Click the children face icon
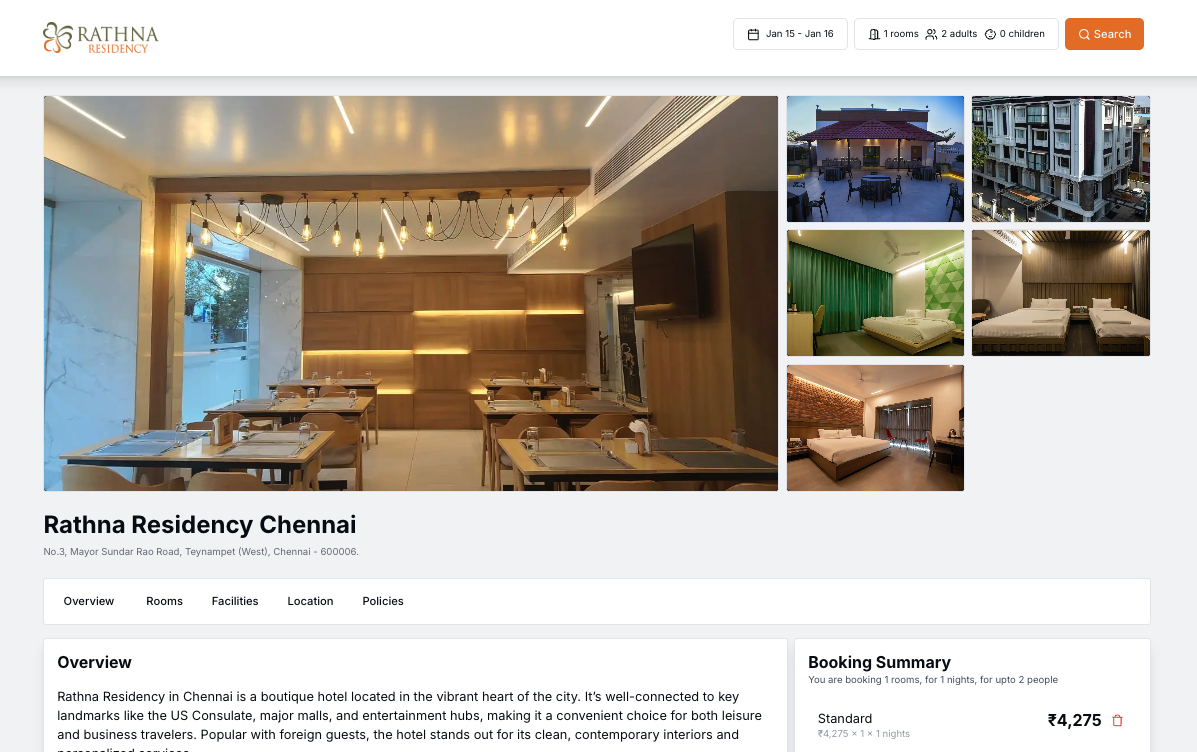The image size is (1197, 752). (990, 34)
